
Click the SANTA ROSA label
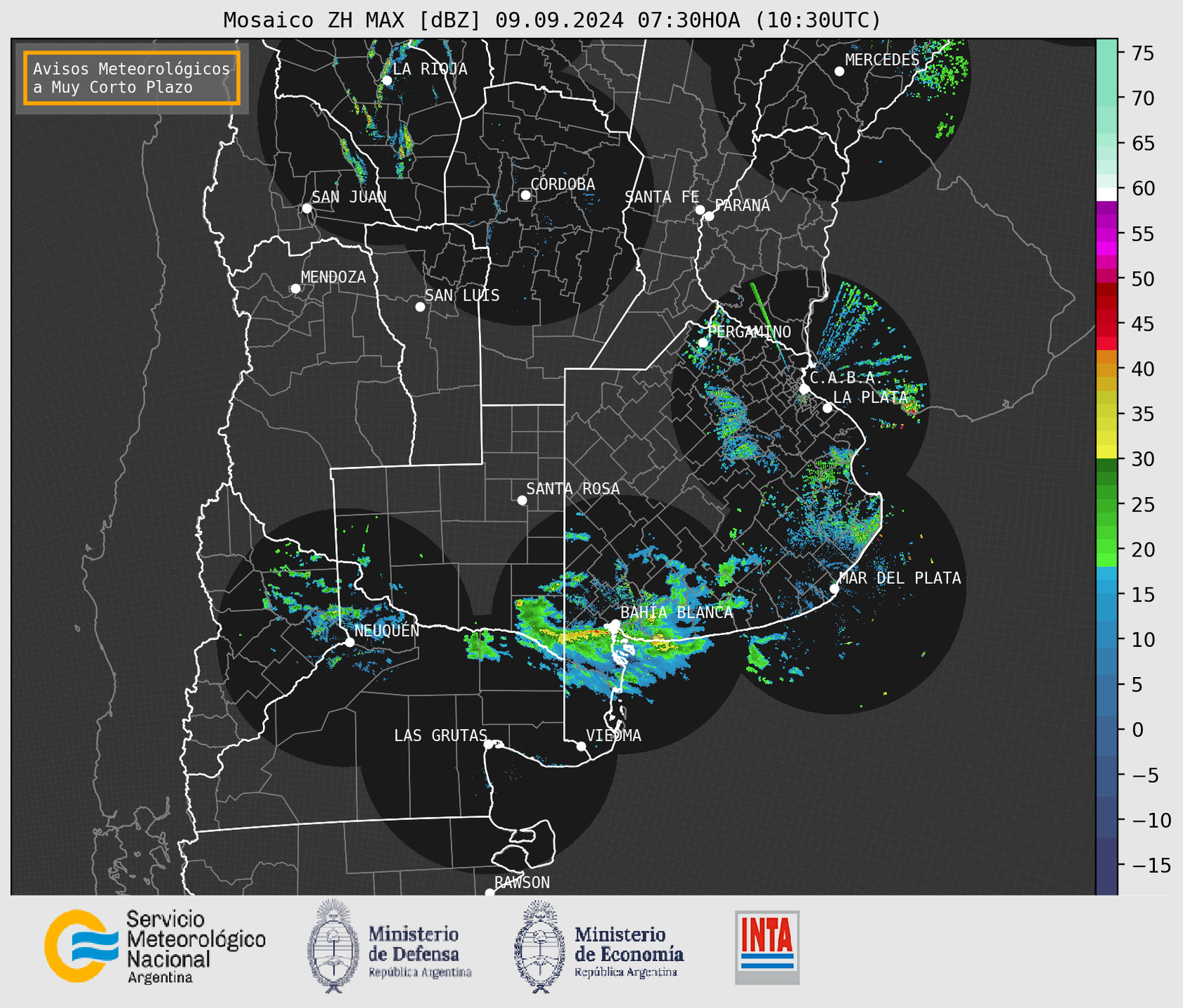tap(573, 489)
